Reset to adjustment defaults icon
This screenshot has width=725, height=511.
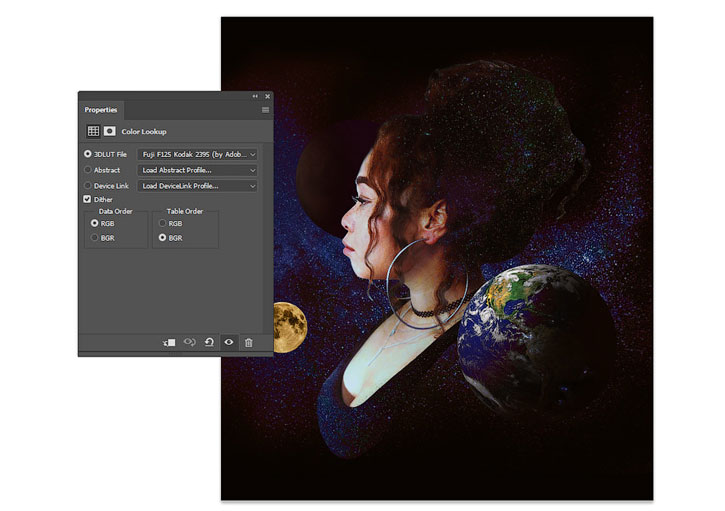(209, 342)
